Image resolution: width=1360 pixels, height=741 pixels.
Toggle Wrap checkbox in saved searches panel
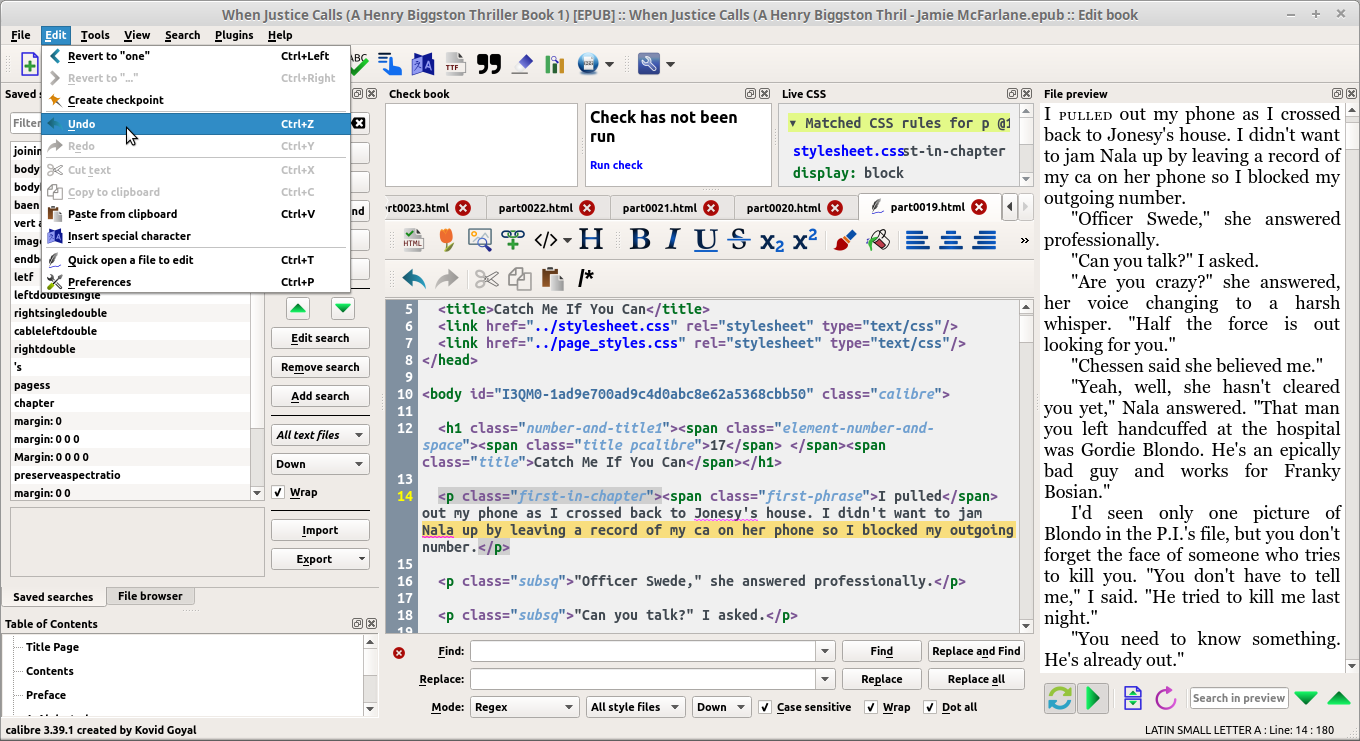coord(279,492)
